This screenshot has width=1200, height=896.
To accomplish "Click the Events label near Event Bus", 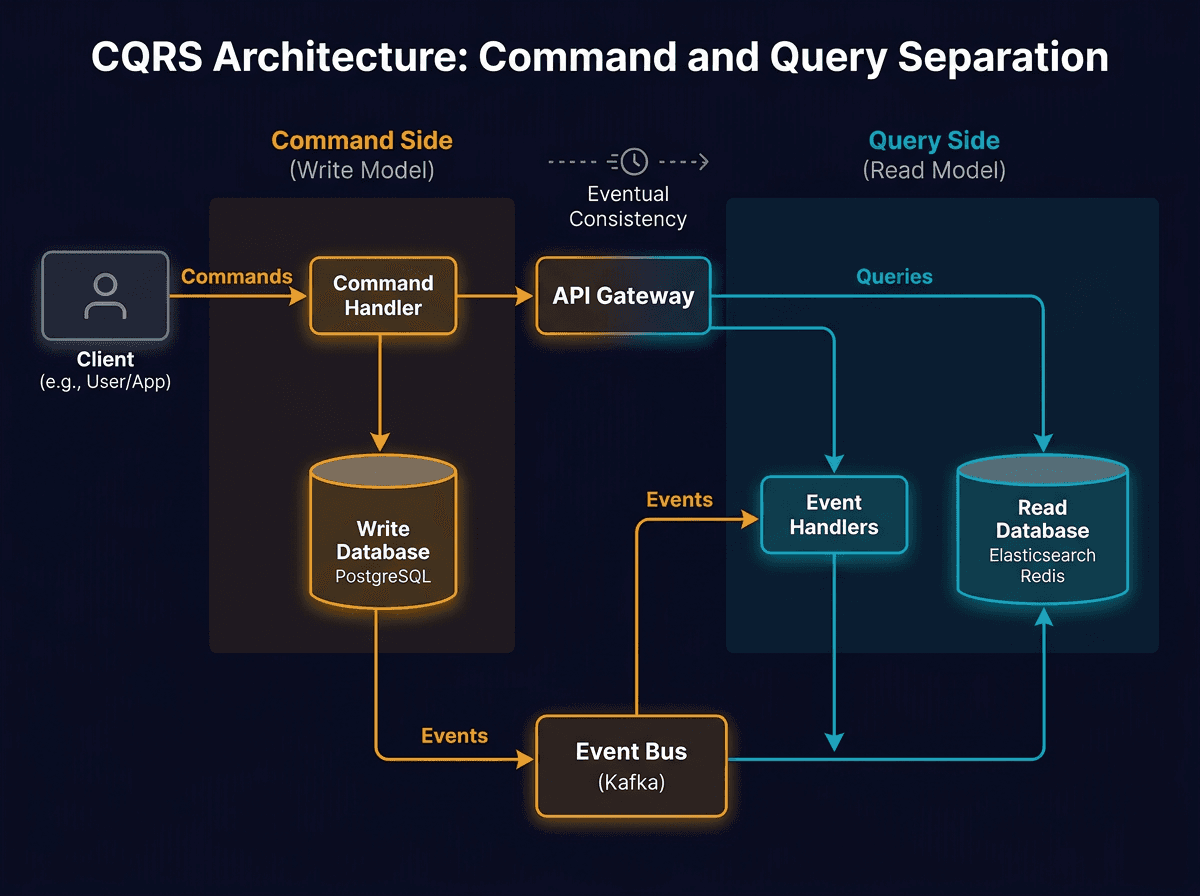I will point(455,735).
